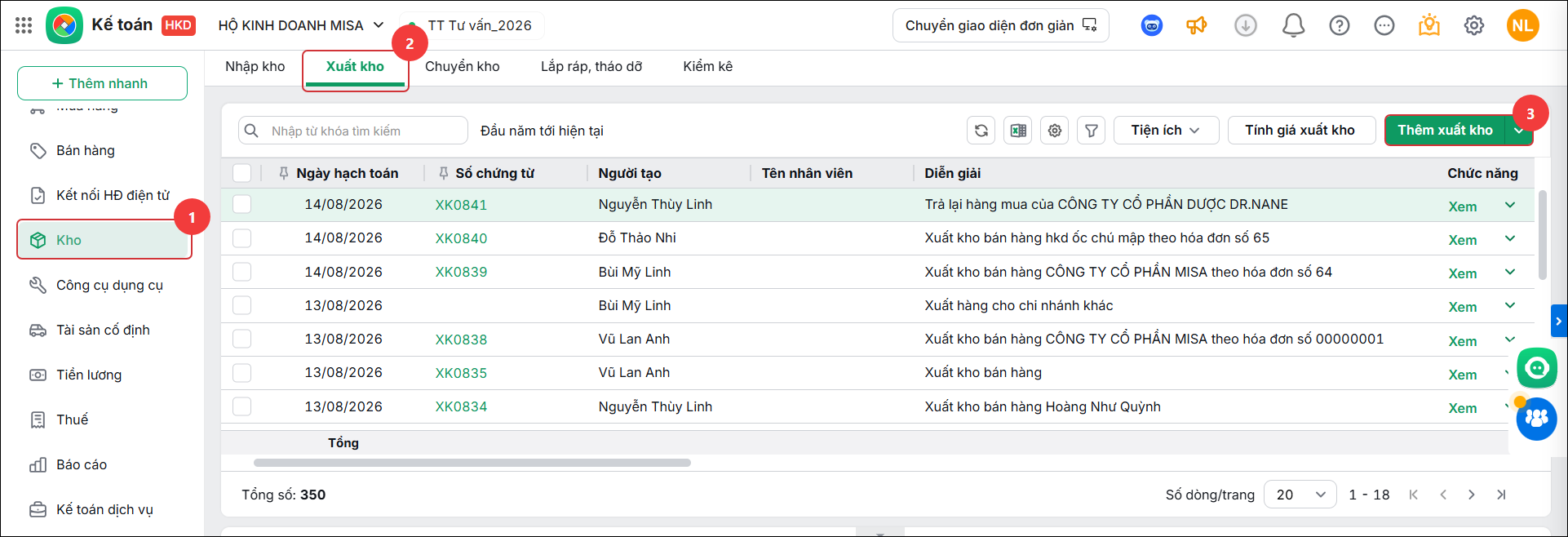Focus the Nhập từ khóa tìm kiếm search field

(353, 131)
